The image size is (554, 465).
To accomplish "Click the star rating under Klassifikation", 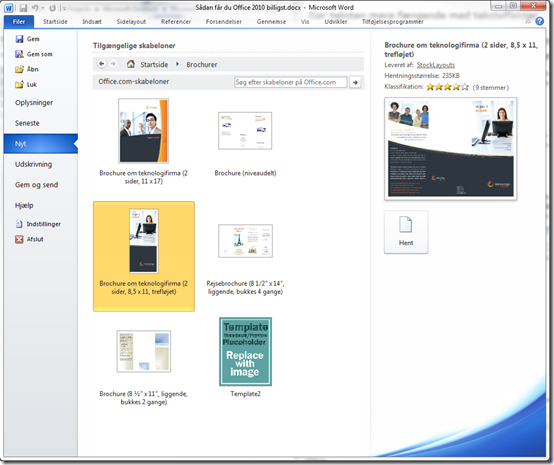I will pyautogui.click(x=447, y=87).
